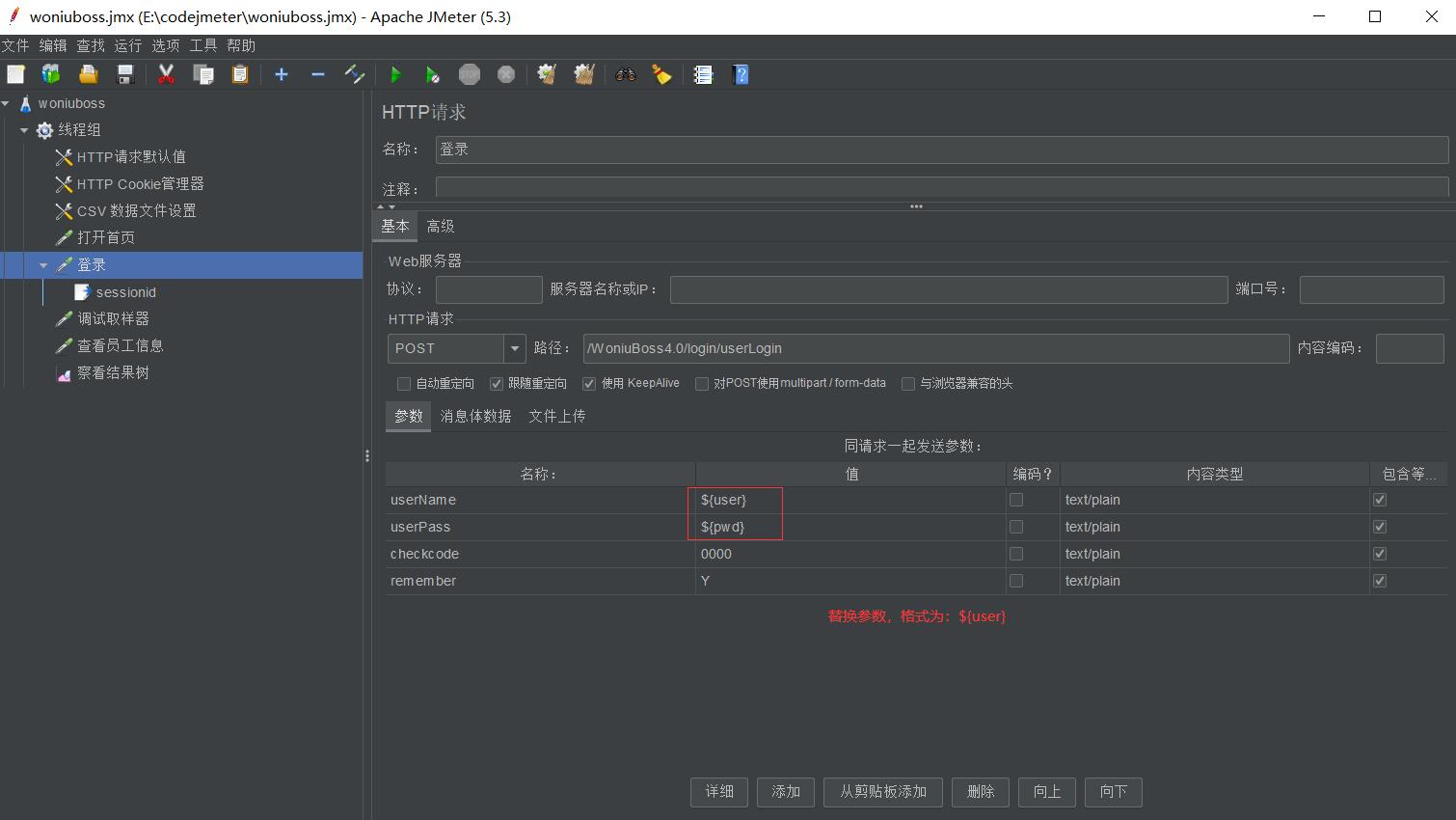
Task: Click the Clear results icon
Action: point(547,74)
